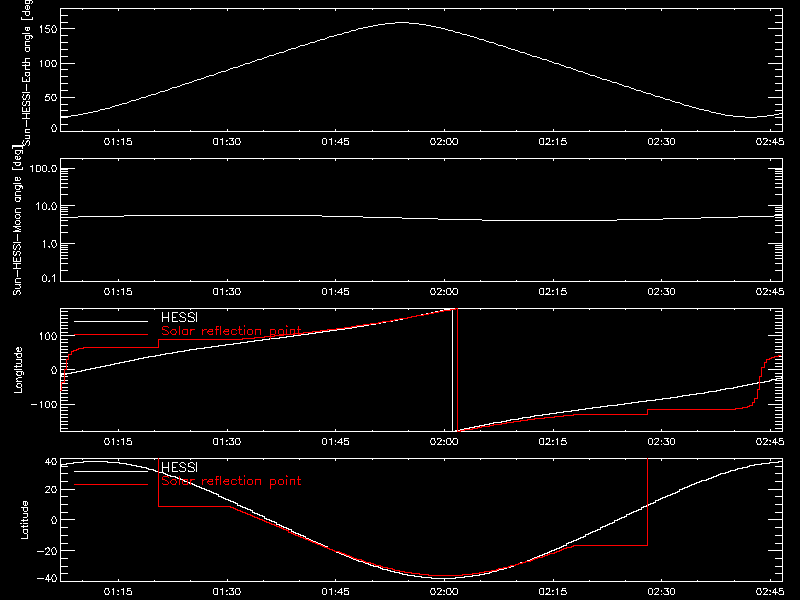
Task: Select 'Solar reflection point' legend in Longitude plot
Action: (231, 331)
